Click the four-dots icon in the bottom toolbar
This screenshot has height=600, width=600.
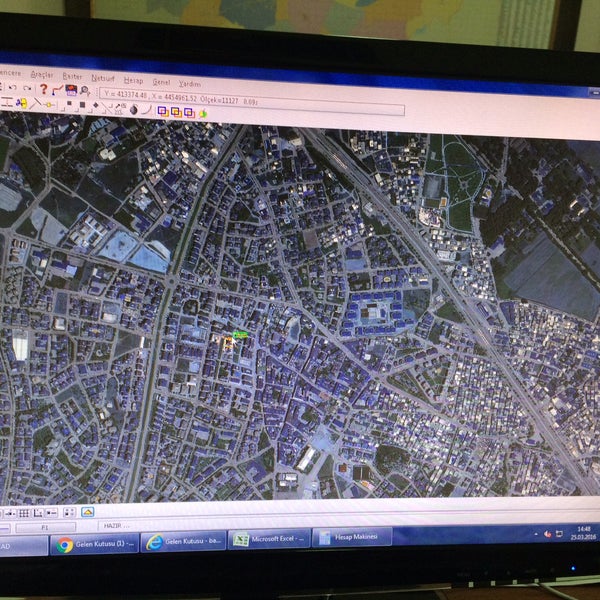pos(69,512)
